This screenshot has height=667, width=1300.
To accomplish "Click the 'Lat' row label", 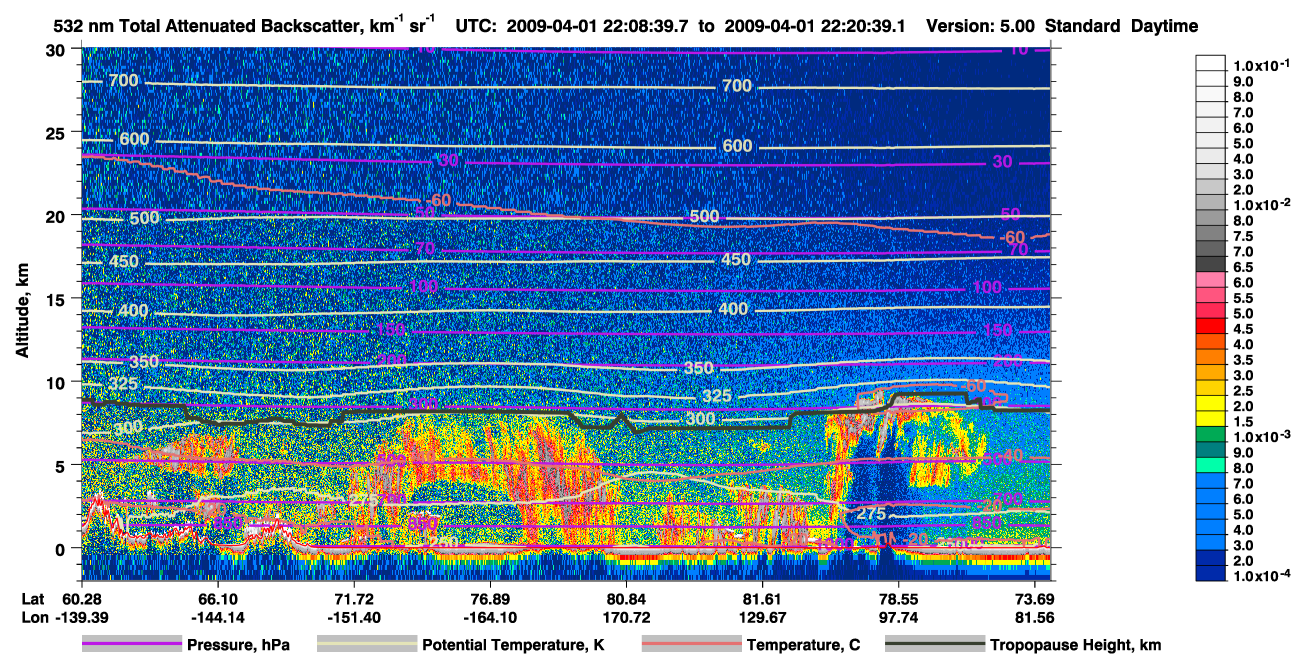I will pyautogui.click(x=34, y=598).
